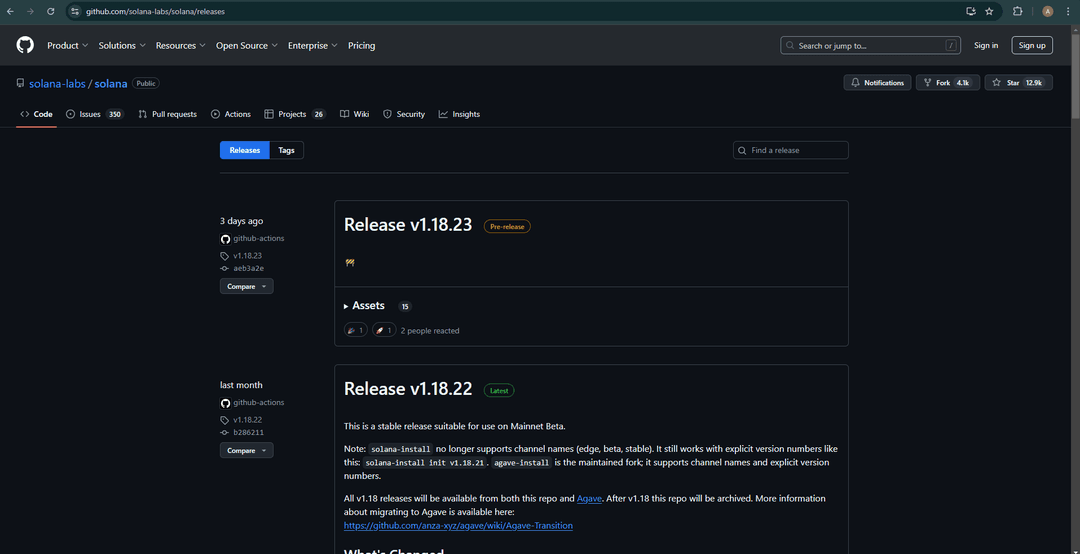The height and width of the screenshot is (554, 1080).
Task: Fork the solana repository
Action: click(x=947, y=83)
